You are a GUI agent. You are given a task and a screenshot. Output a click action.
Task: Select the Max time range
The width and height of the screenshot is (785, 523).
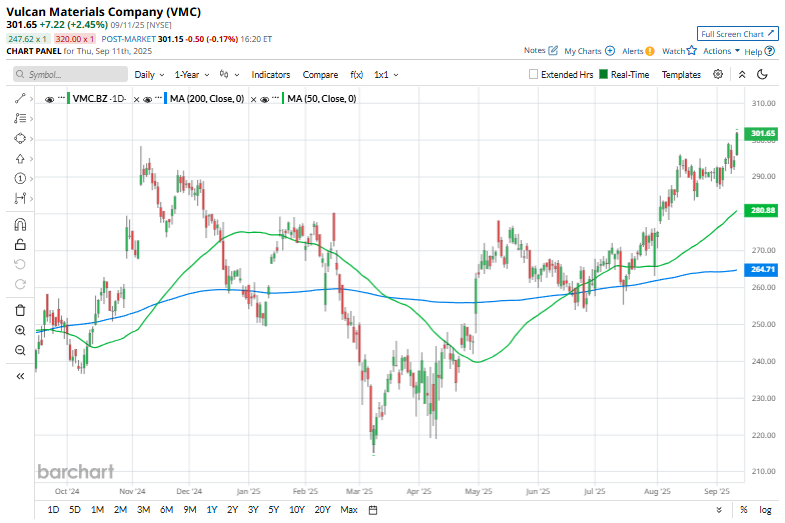pos(349,510)
